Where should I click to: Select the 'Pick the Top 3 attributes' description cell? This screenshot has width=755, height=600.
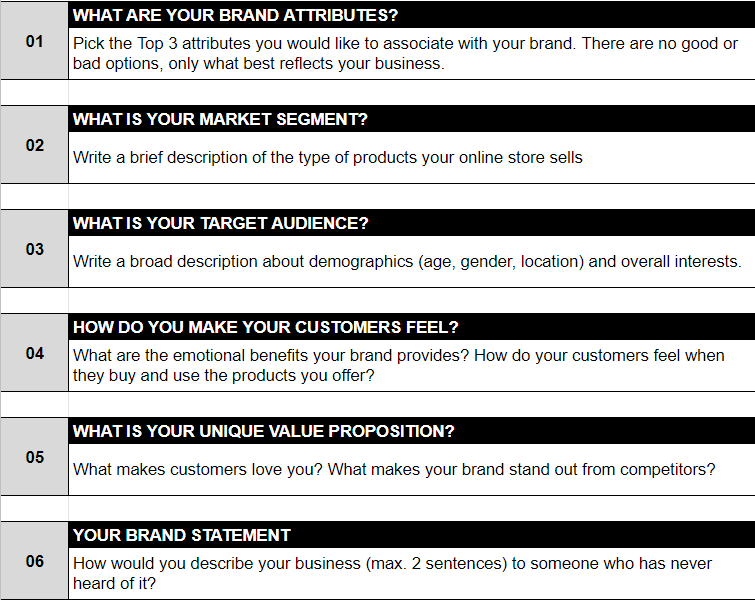coord(412,53)
